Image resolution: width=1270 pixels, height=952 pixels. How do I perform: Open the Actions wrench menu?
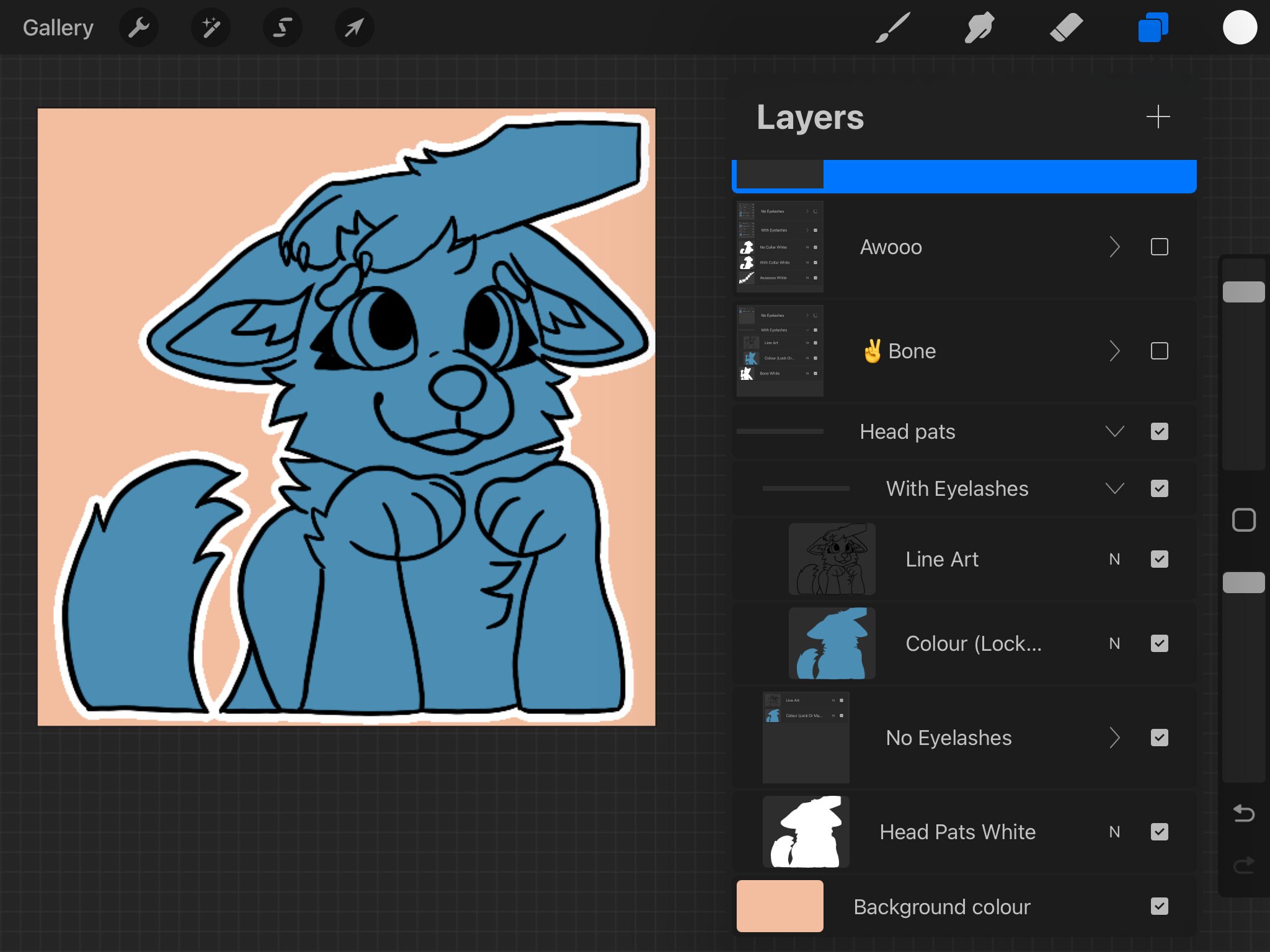pos(139,27)
